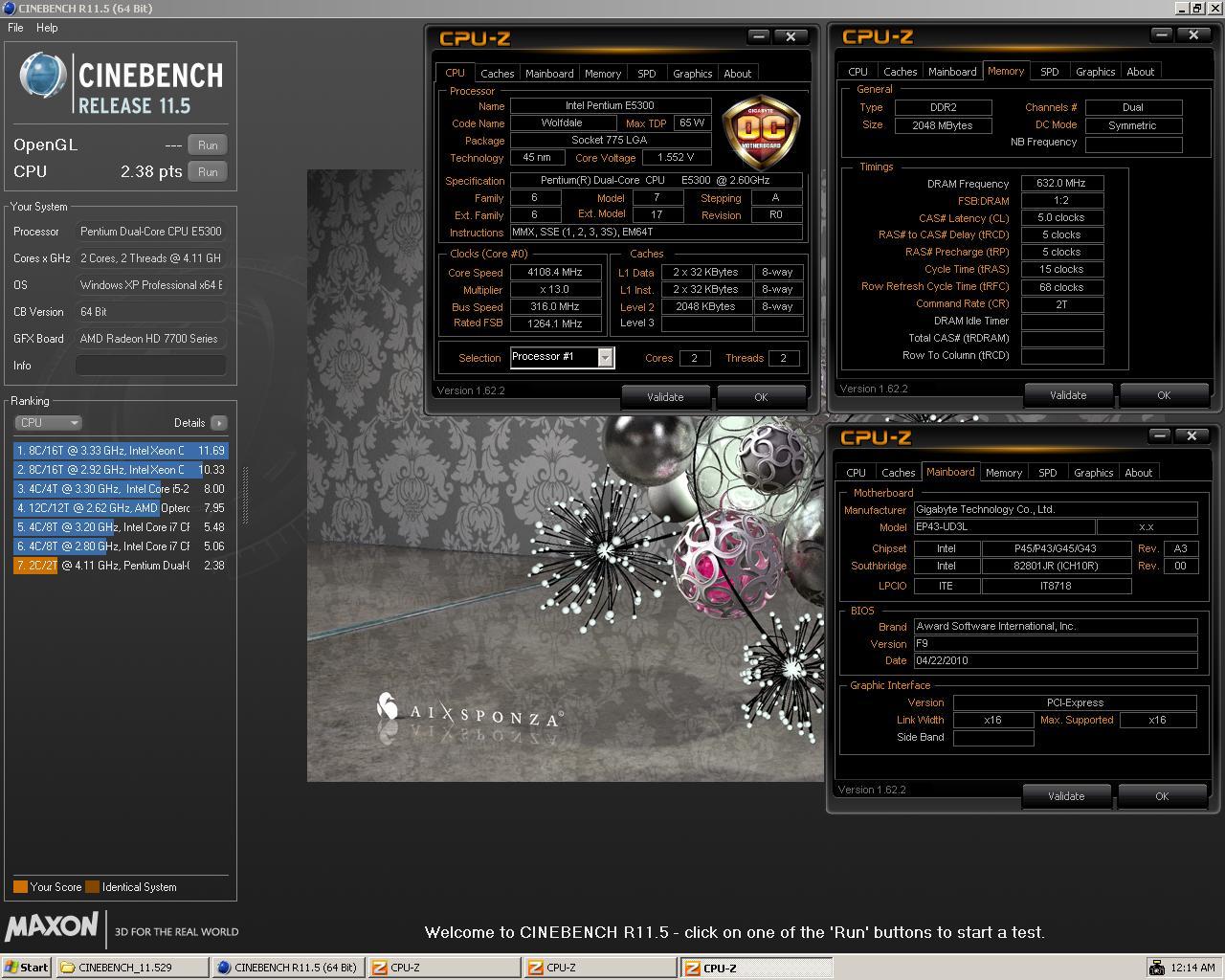Minimize the CPU-Z CPU tab window
The image size is (1225, 980).
click(759, 36)
